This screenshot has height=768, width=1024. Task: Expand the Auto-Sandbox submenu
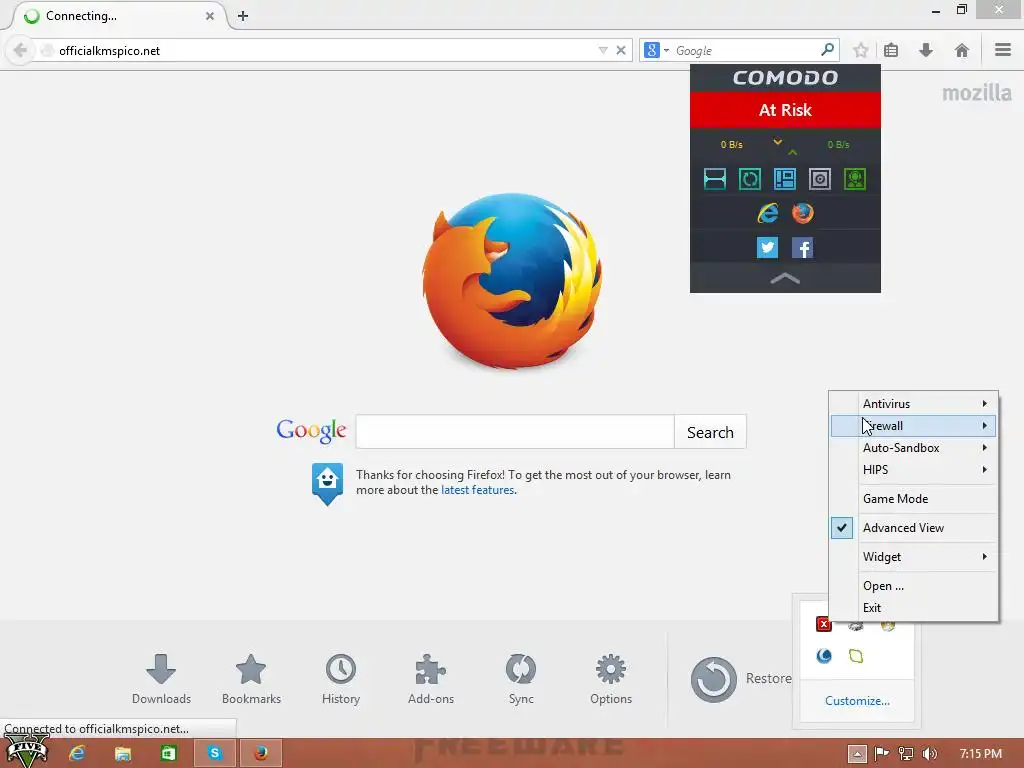[914, 447]
